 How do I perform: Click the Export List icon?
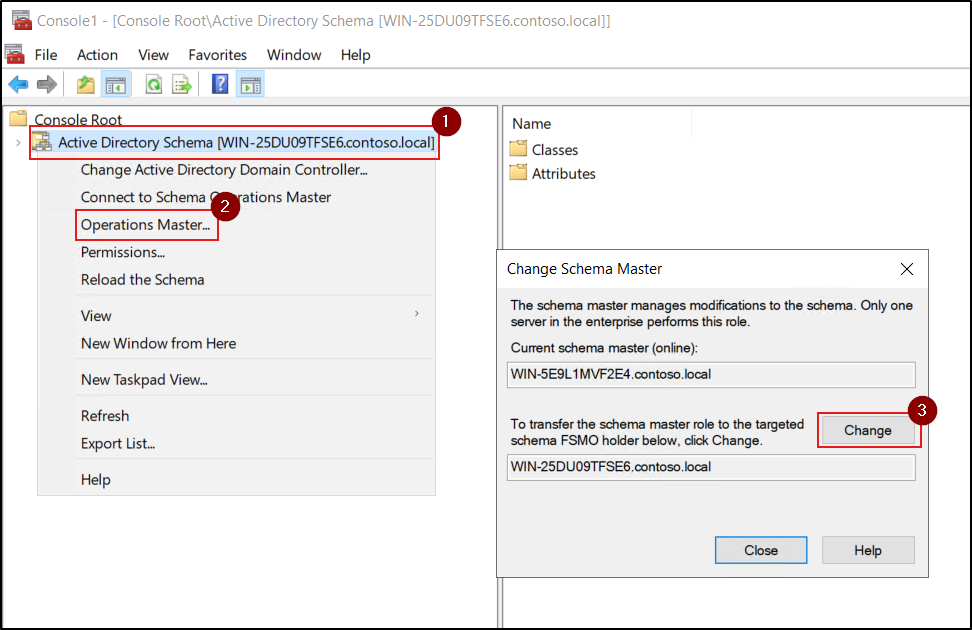183,84
